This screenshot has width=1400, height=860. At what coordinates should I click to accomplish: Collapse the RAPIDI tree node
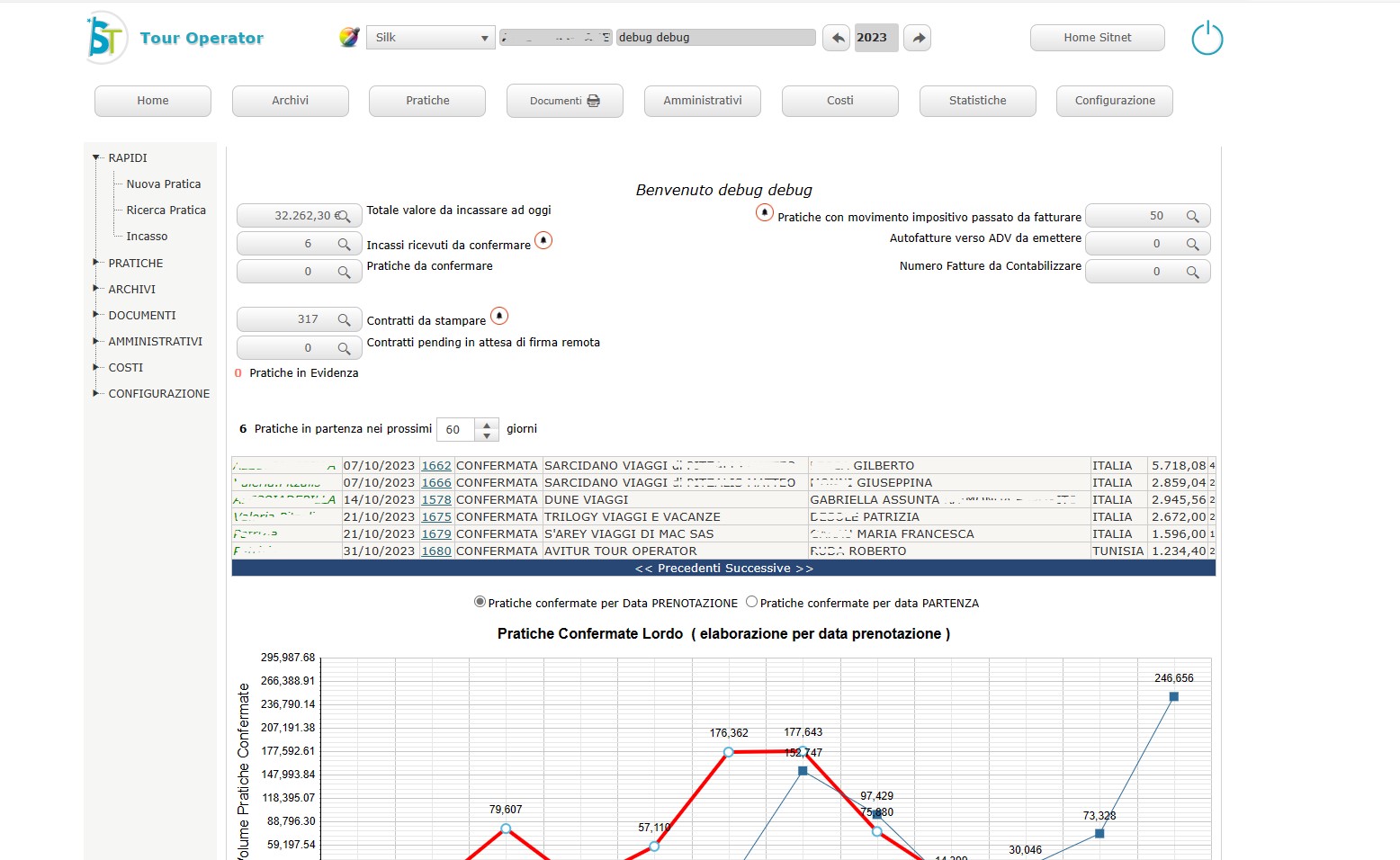tap(96, 157)
